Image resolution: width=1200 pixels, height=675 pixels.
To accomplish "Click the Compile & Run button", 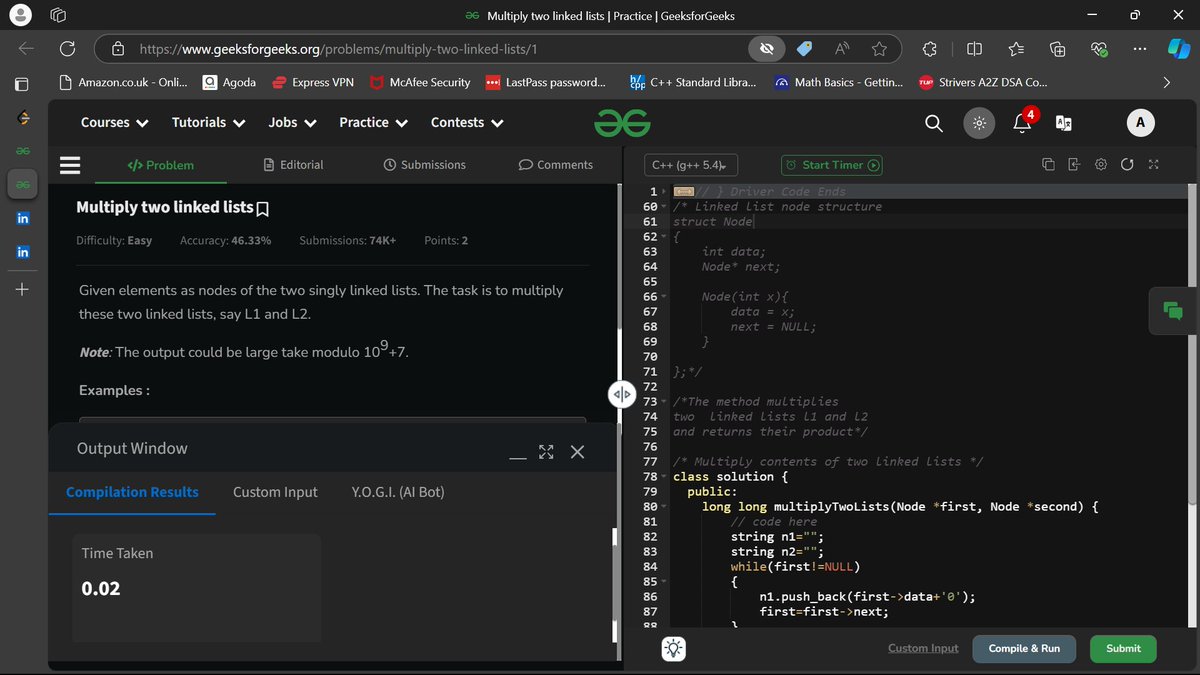I will (1024, 648).
